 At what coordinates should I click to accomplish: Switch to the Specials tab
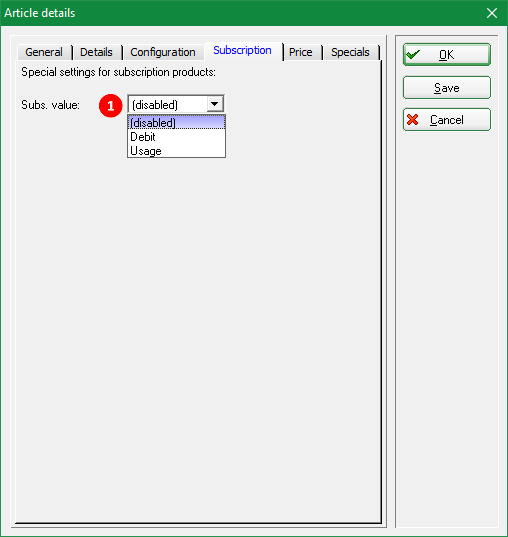(x=350, y=52)
